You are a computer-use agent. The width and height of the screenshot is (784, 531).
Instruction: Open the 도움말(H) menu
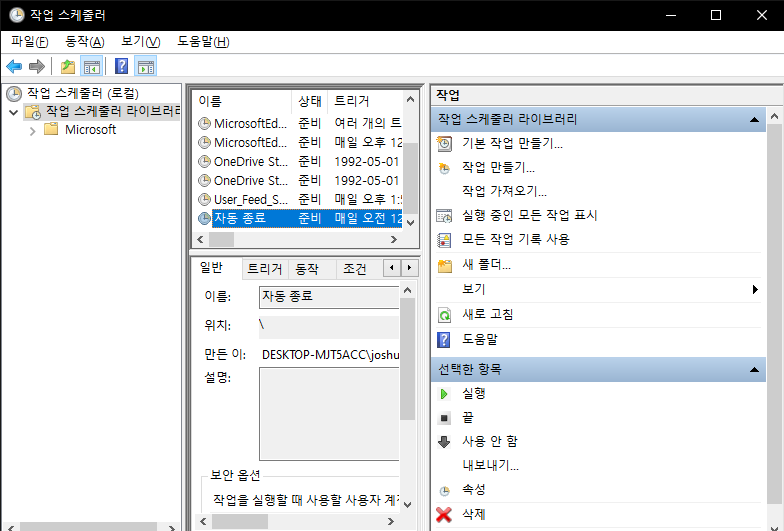[x=203, y=42]
